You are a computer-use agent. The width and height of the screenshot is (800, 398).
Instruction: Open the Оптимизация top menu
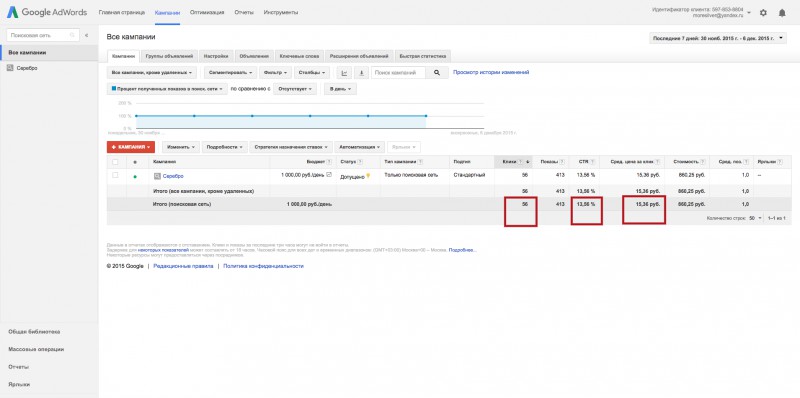pos(207,12)
